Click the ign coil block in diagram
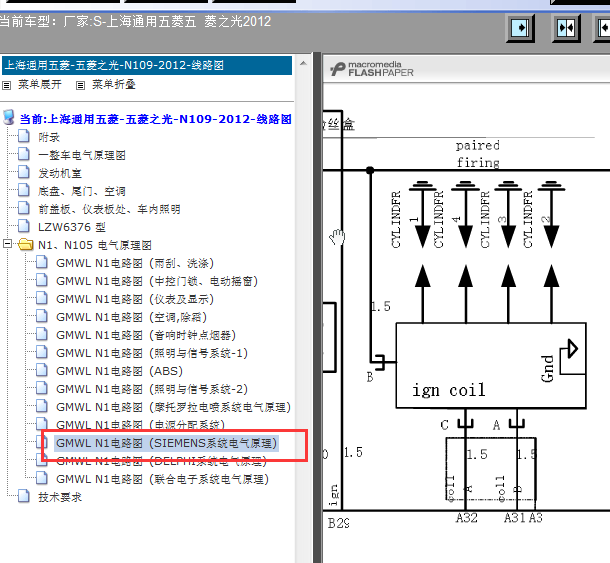This screenshot has width=610, height=563. [491, 366]
